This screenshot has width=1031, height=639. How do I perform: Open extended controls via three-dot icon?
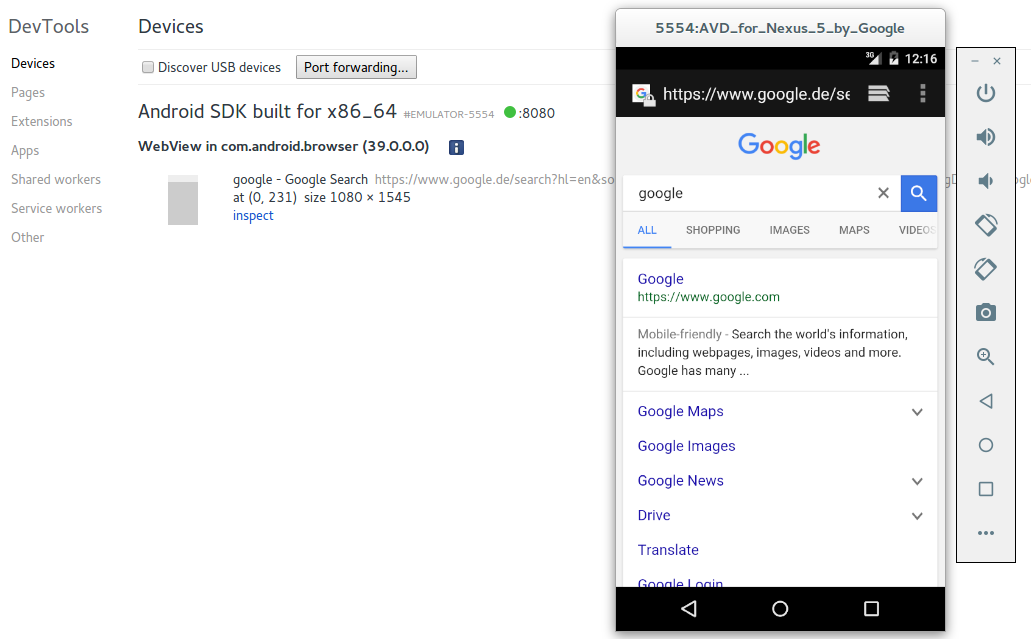pos(986,533)
